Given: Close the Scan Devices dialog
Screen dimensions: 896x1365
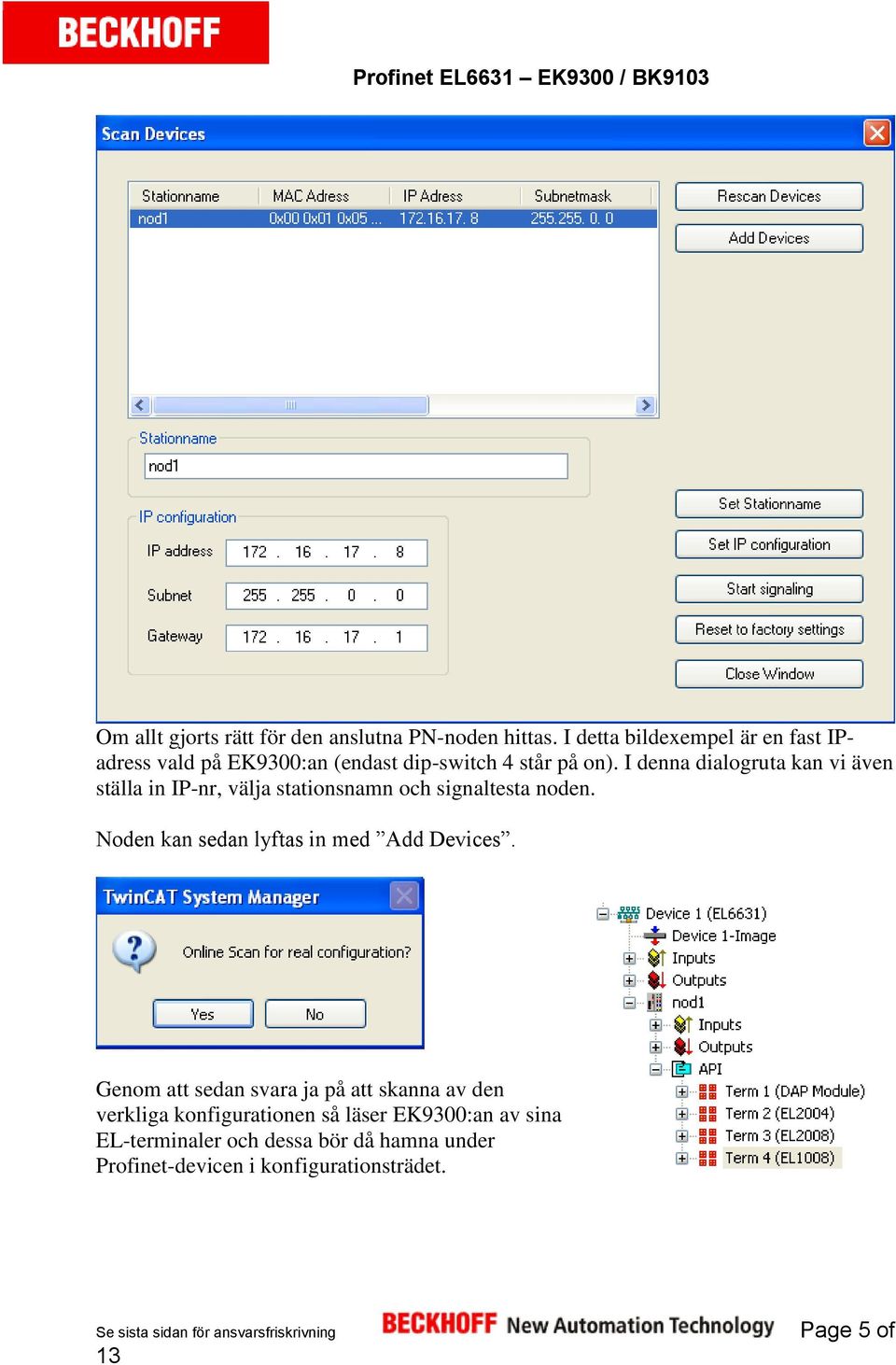Looking at the screenshot, I should [x=876, y=134].
